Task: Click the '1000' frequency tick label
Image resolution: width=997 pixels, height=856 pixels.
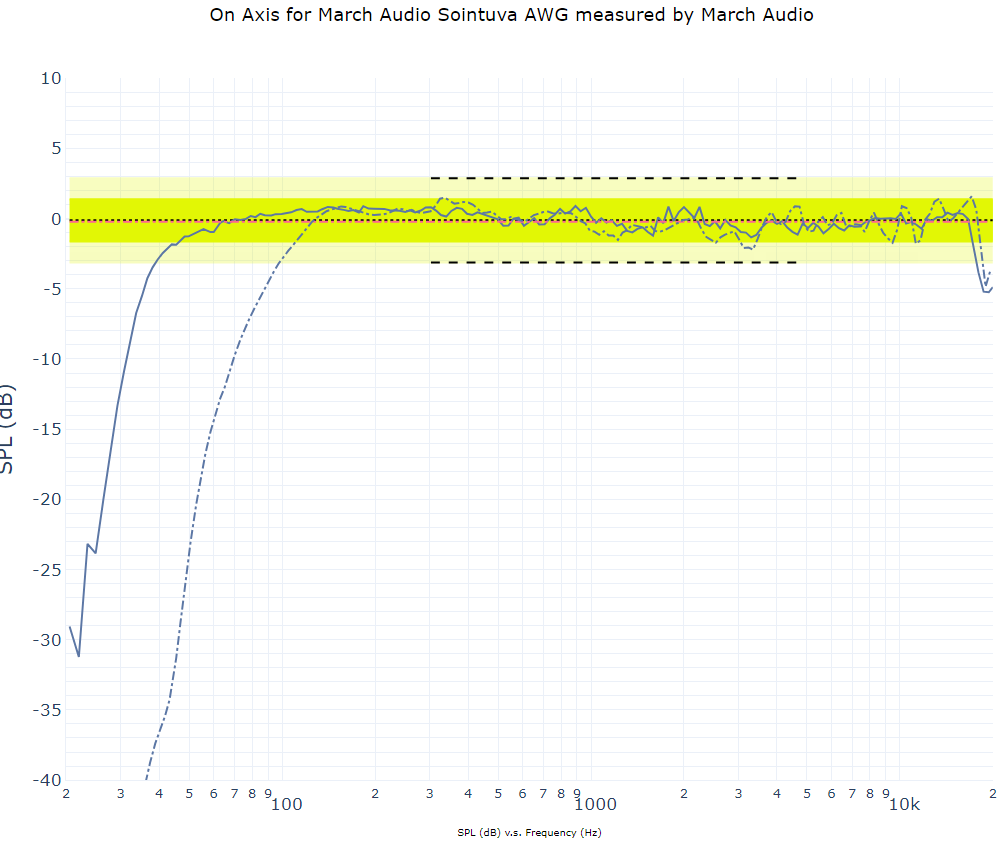Action: [x=596, y=804]
